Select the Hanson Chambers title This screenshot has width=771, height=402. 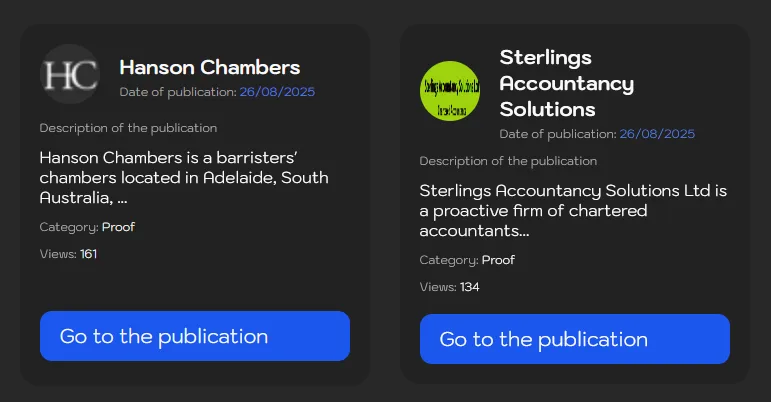(210, 68)
